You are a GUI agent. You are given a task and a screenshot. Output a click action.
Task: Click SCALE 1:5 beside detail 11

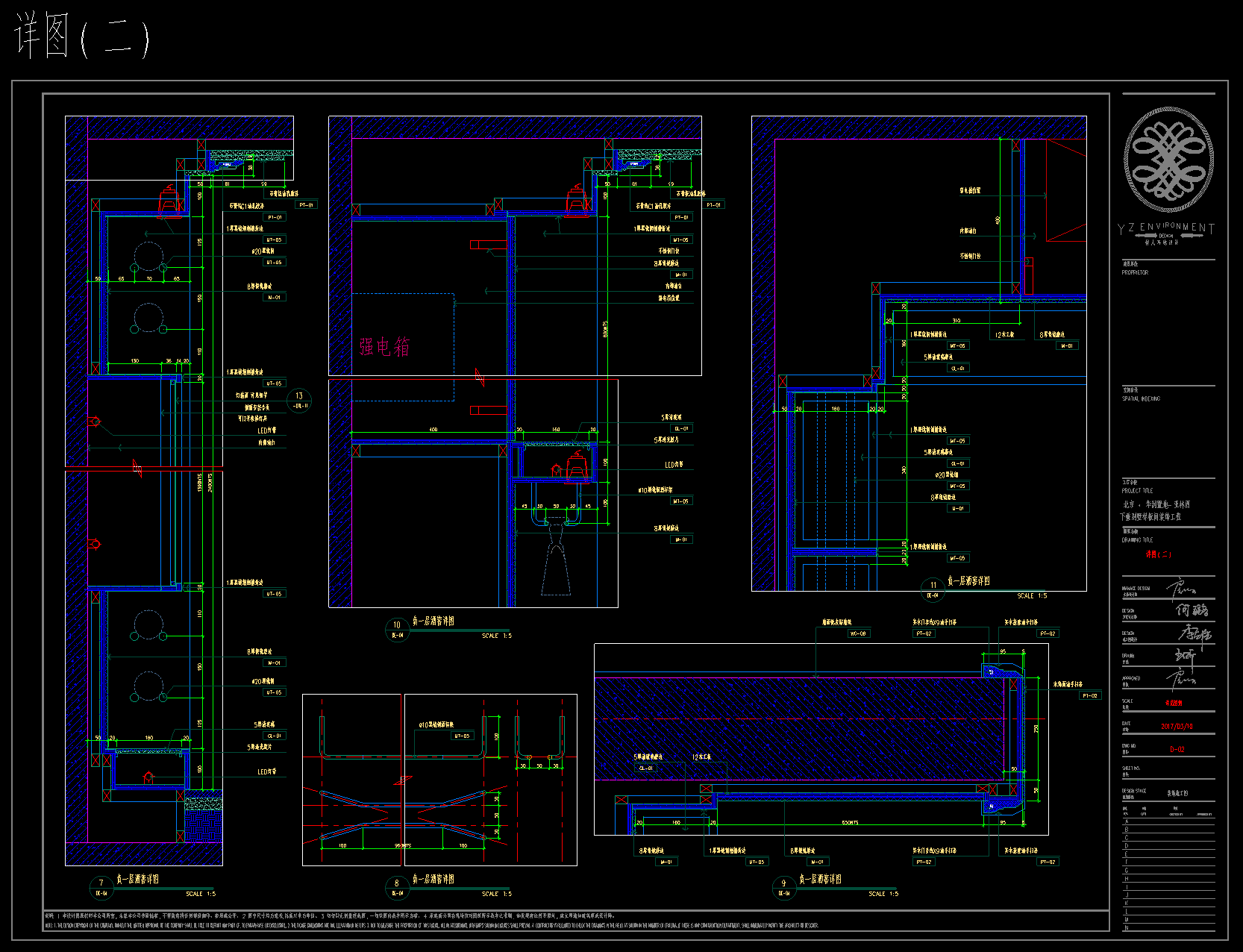pos(1032,595)
